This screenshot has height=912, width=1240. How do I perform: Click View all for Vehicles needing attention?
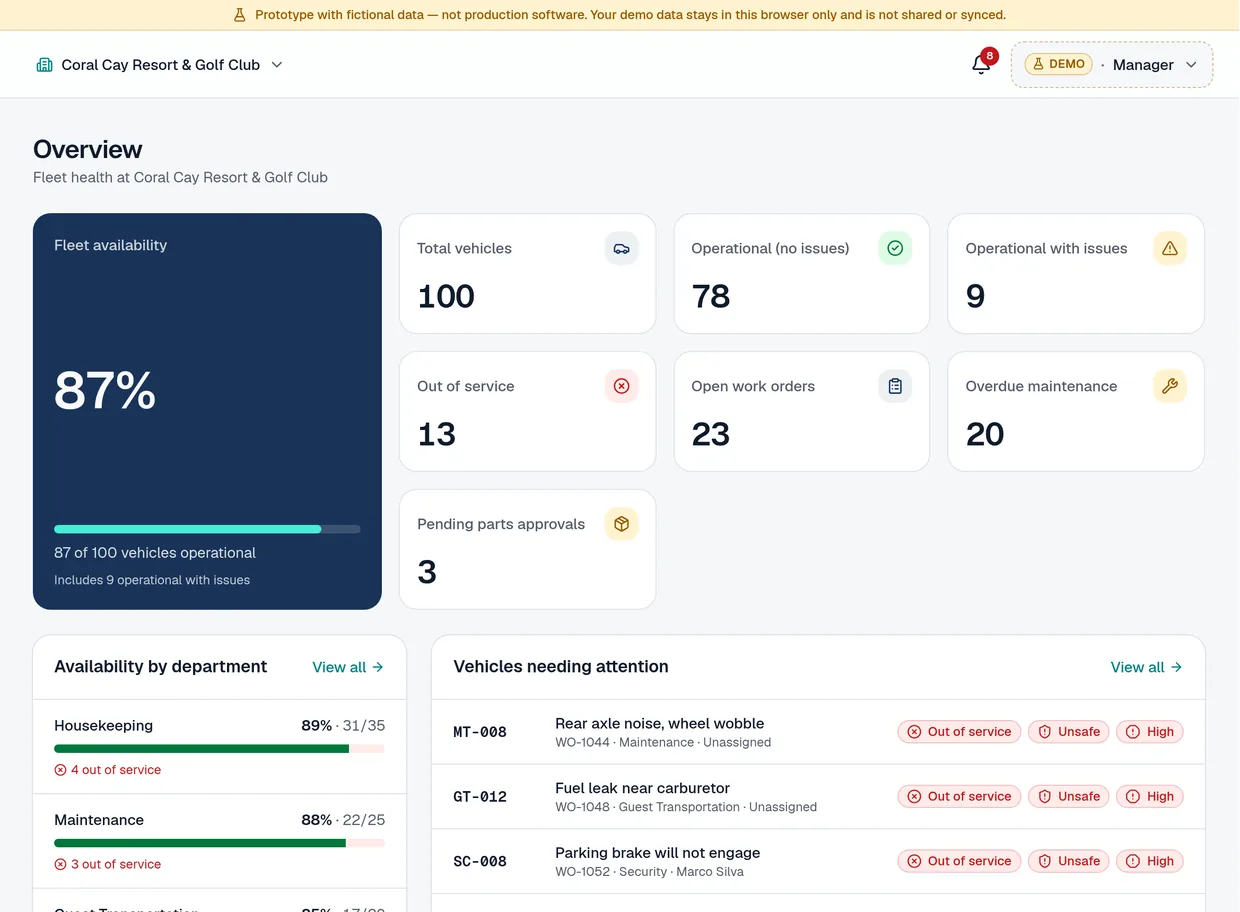point(1147,667)
